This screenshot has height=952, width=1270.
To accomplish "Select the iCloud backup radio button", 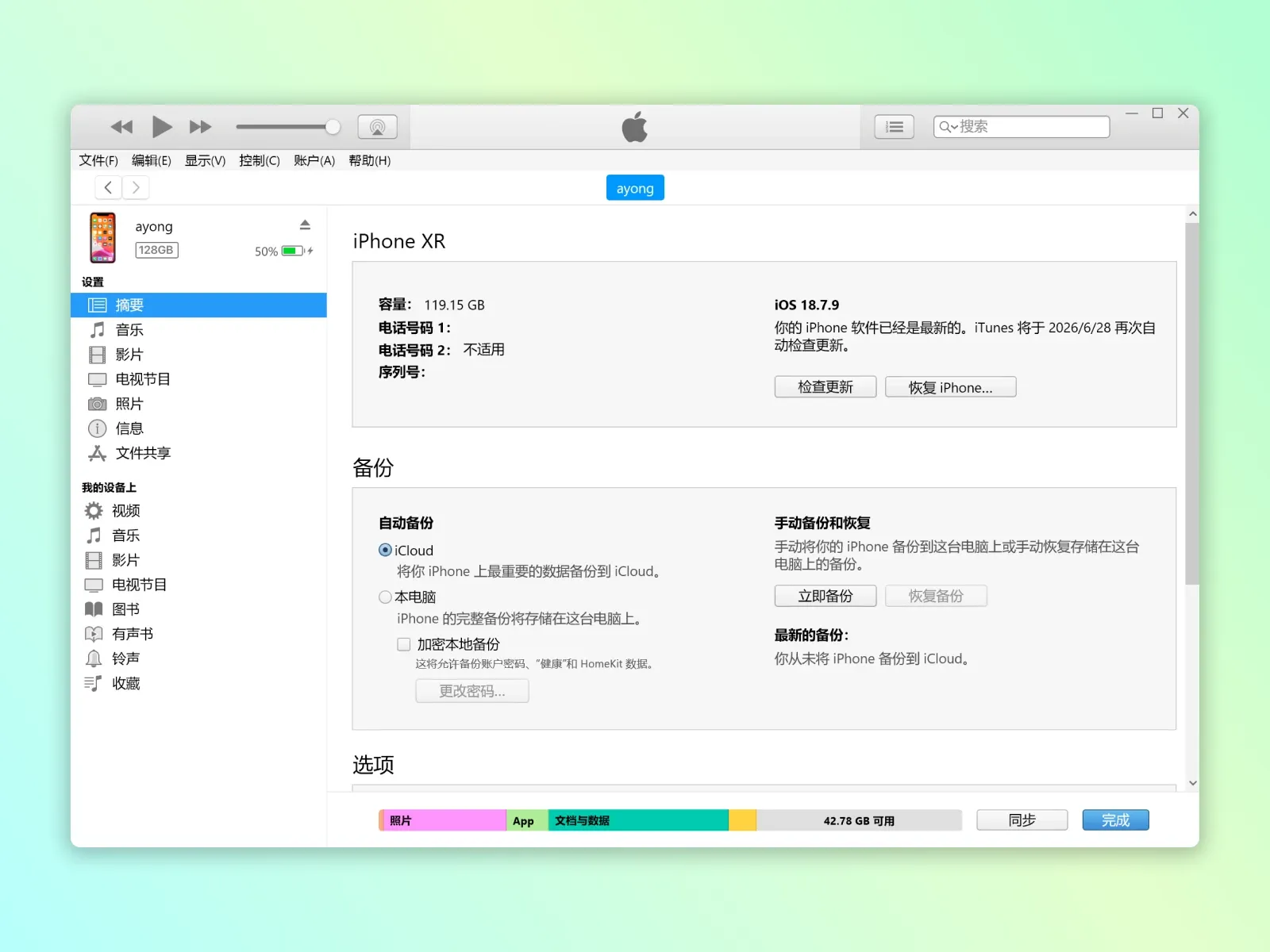I will (385, 550).
